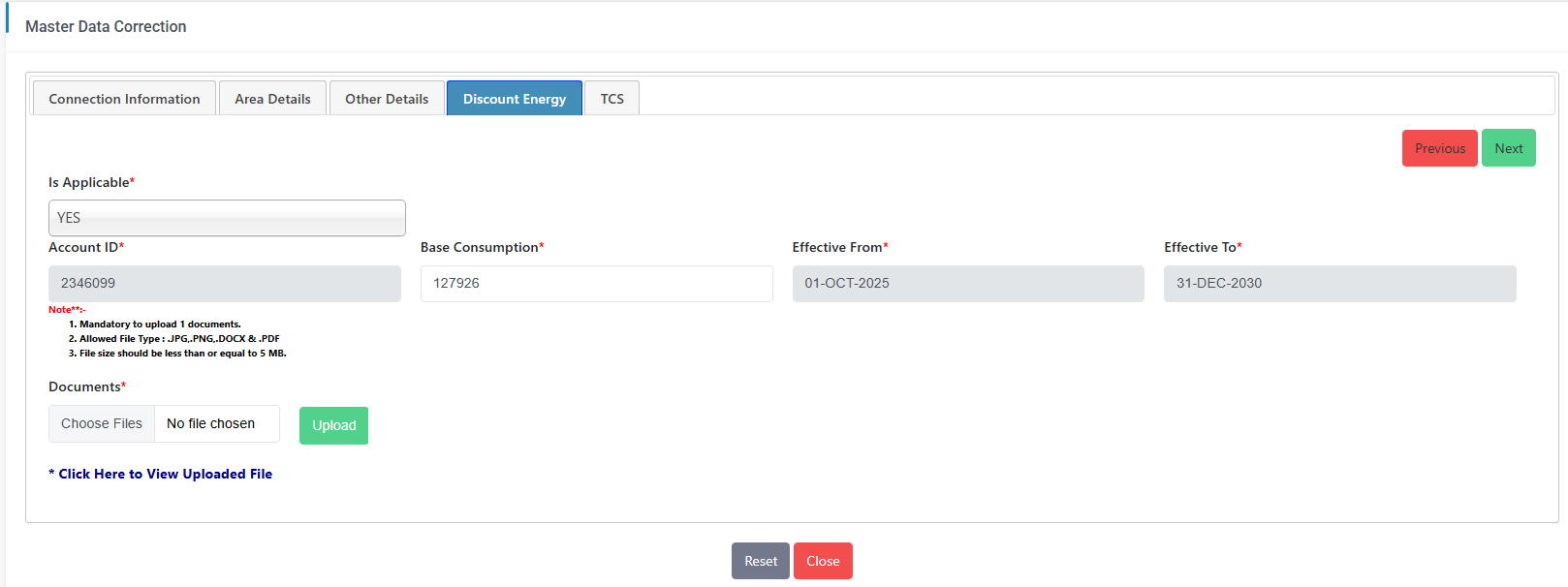Click the Effective From date field
Screen dimensions: 1568x587
[x=968, y=284]
